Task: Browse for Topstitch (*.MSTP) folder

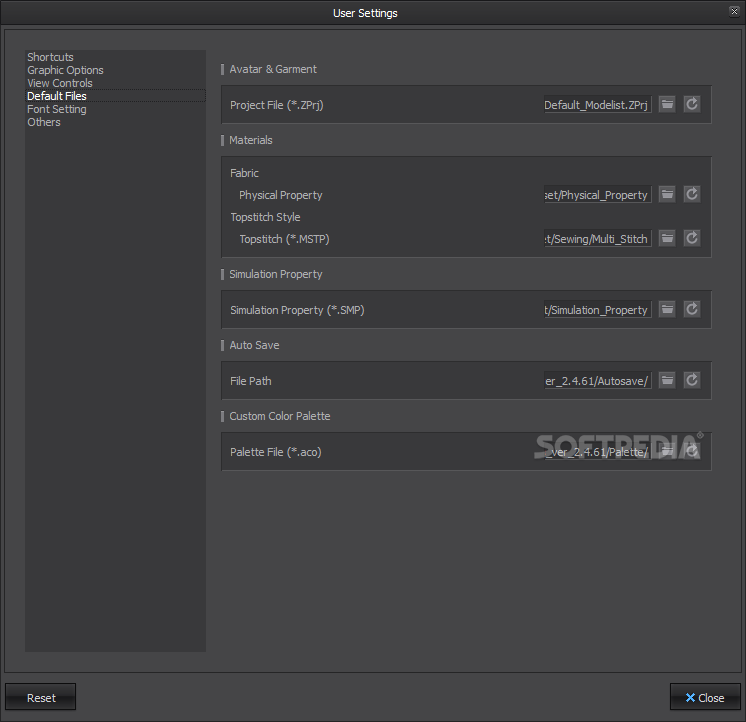Action: [667, 238]
